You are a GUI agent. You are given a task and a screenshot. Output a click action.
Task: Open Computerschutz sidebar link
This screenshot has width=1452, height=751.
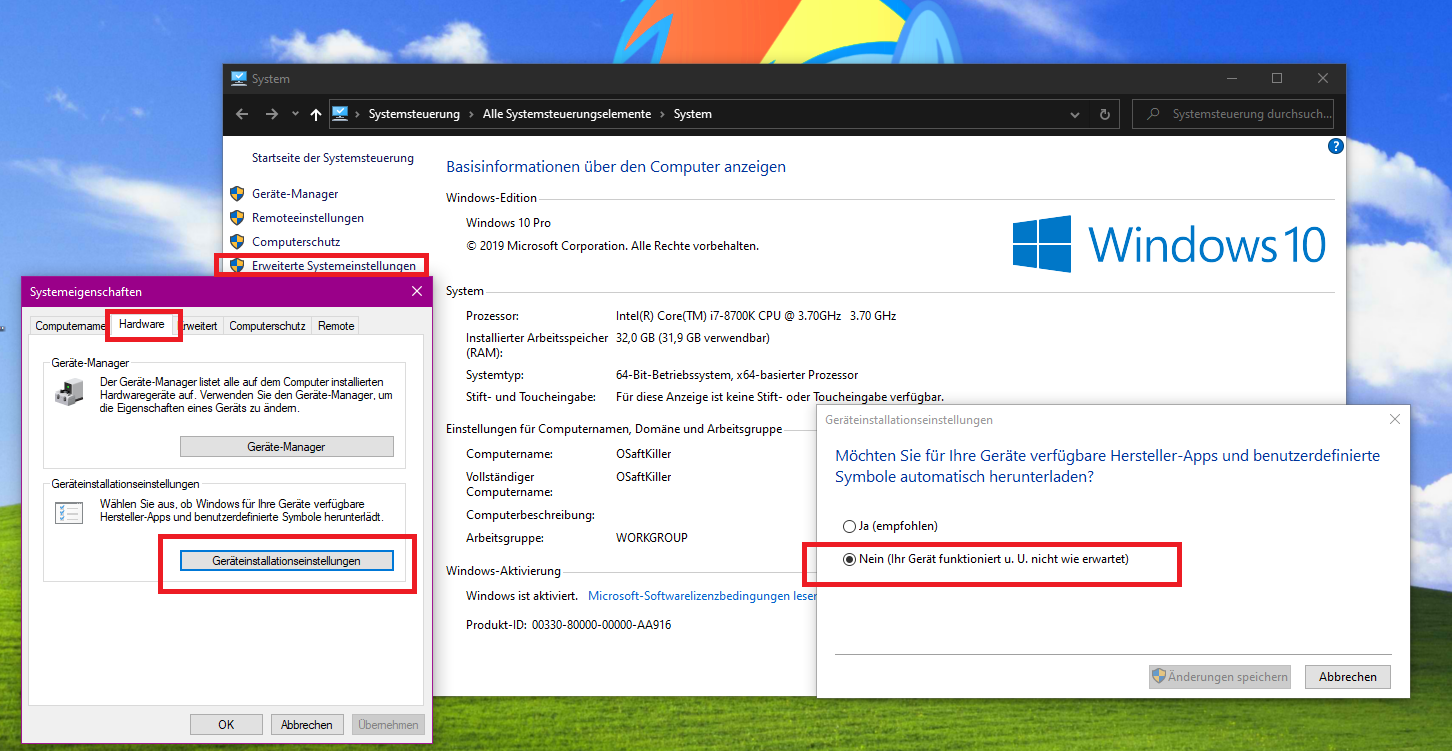pyautogui.click(x=296, y=242)
